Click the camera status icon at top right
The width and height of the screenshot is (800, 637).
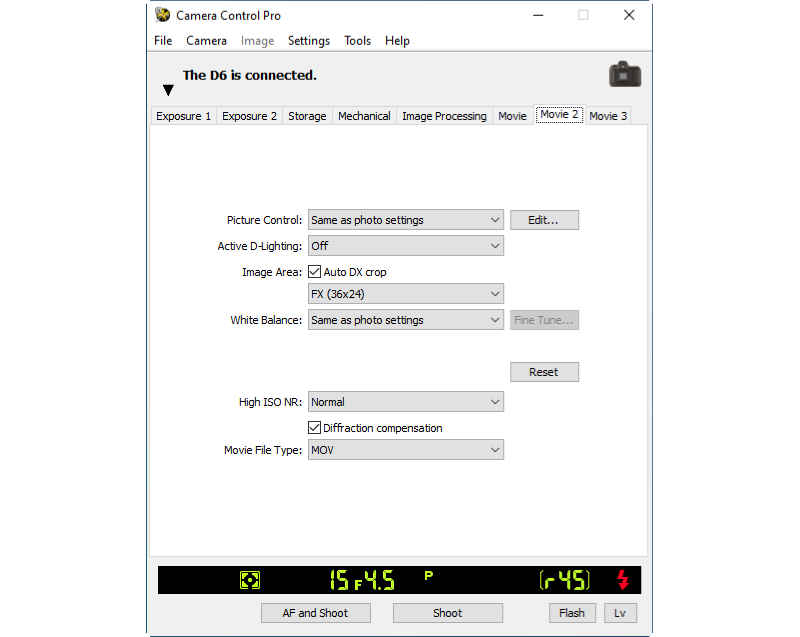[x=625, y=74]
